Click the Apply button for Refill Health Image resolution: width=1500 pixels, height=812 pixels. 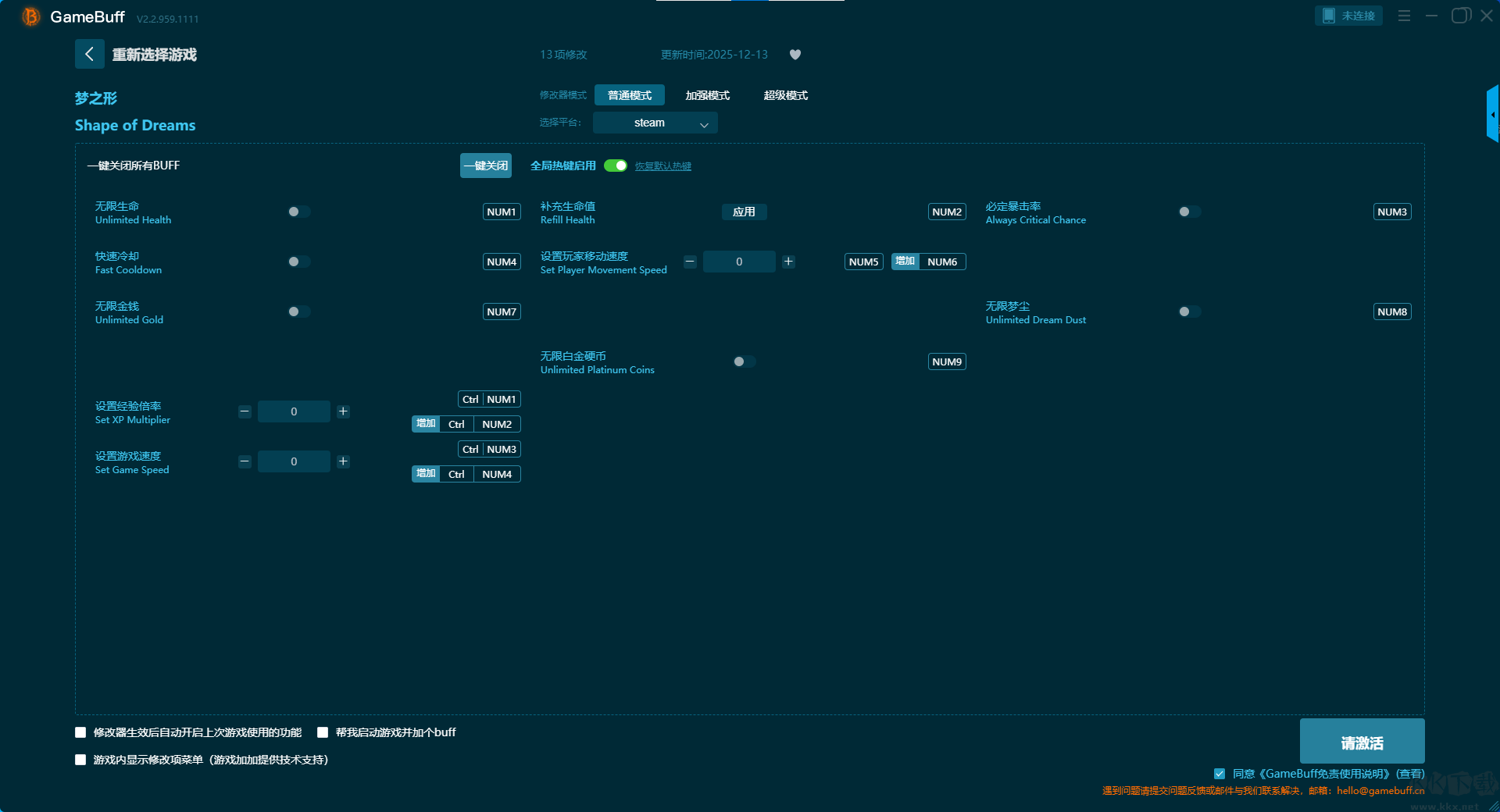(x=744, y=212)
